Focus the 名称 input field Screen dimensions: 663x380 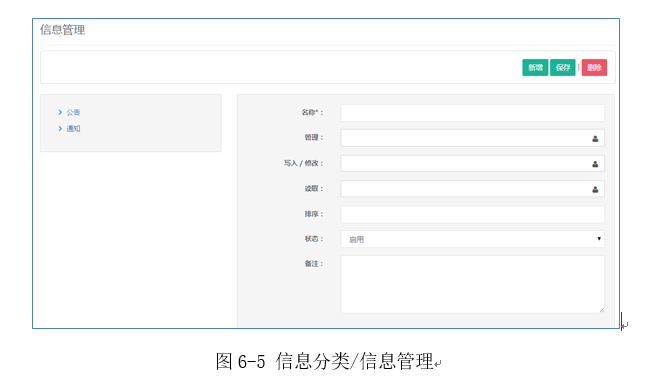point(472,113)
